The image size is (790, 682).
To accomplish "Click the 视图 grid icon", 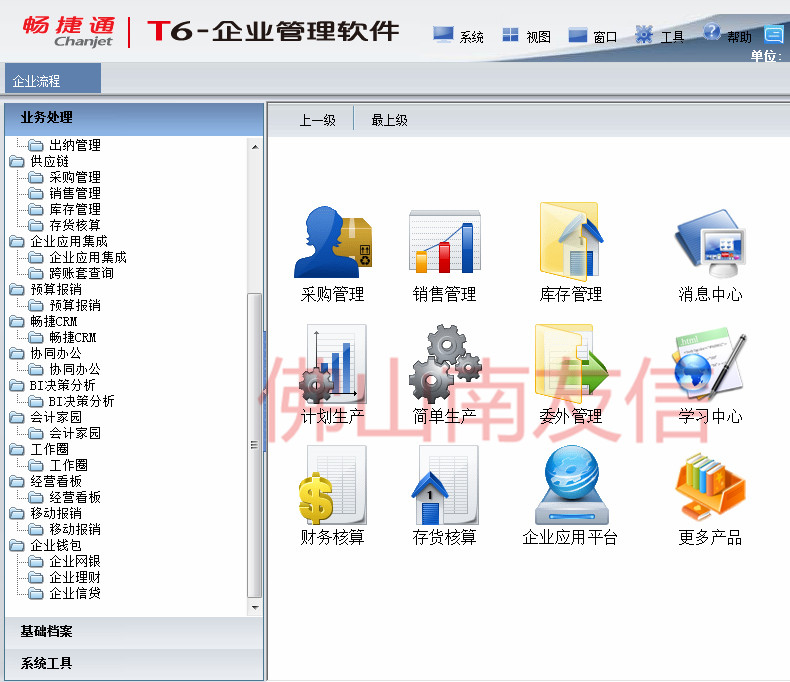I will (x=510, y=34).
